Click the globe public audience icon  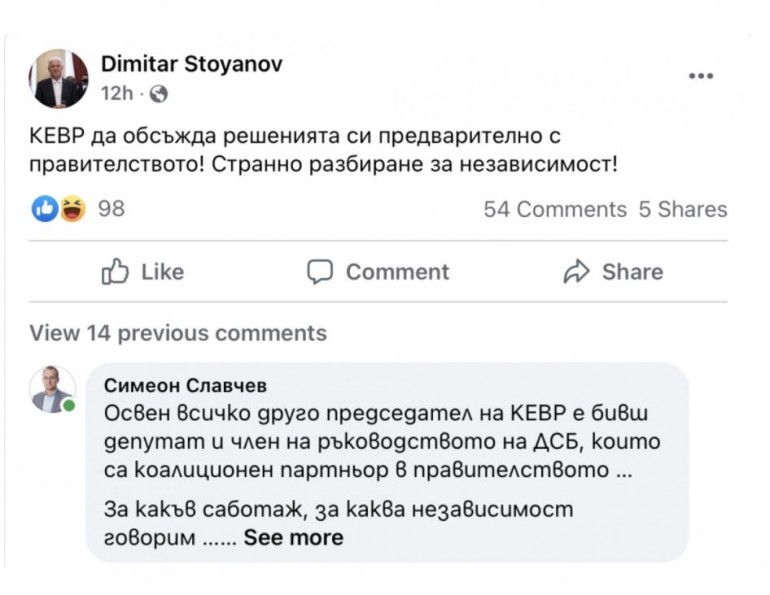tap(159, 94)
